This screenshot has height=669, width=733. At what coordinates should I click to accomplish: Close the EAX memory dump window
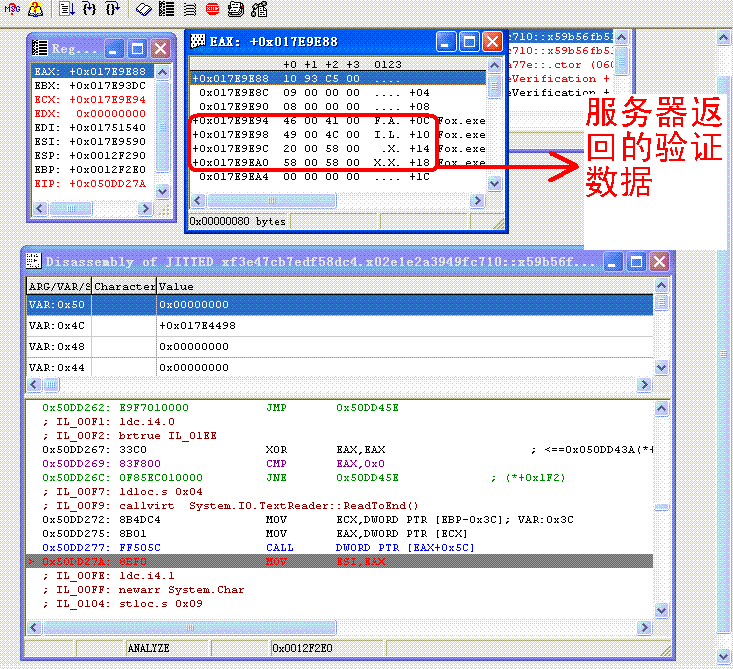point(492,42)
